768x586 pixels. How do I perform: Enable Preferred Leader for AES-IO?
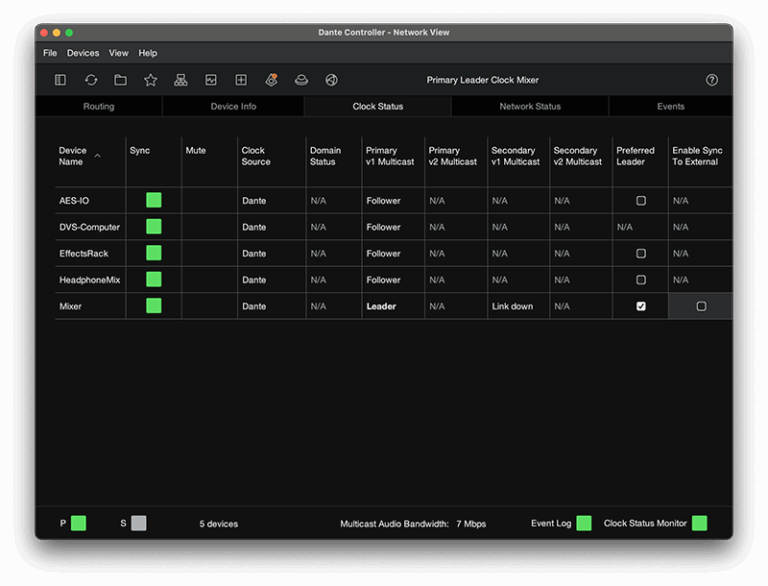tap(641, 201)
